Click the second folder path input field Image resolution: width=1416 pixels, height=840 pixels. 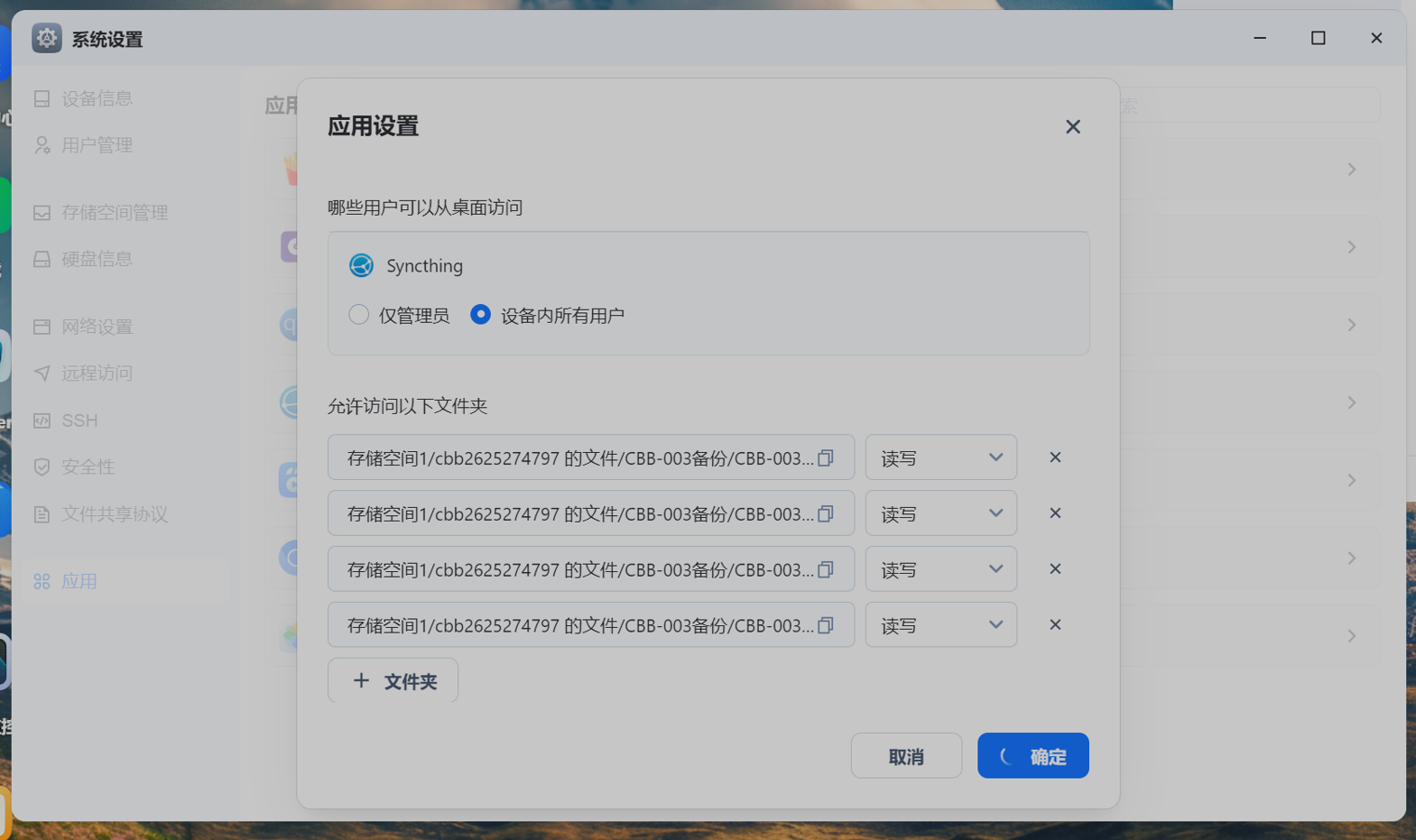pyautogui.click(x=591, y=513)
